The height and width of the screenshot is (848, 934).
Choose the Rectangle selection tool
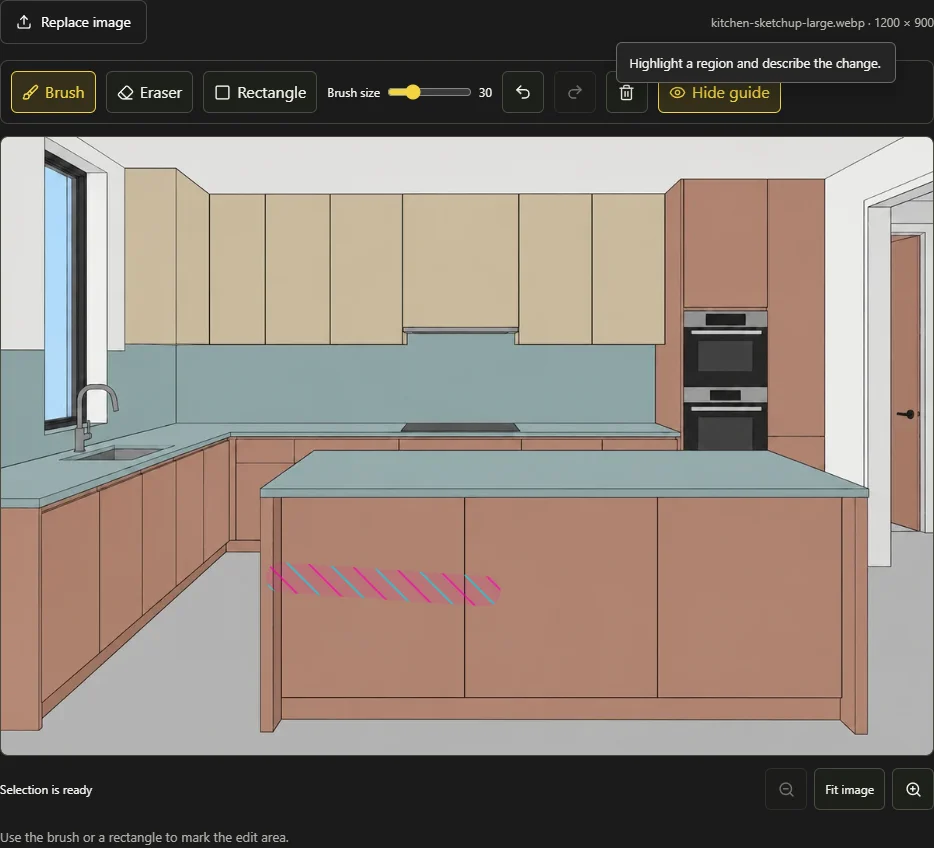click(260, 92)
